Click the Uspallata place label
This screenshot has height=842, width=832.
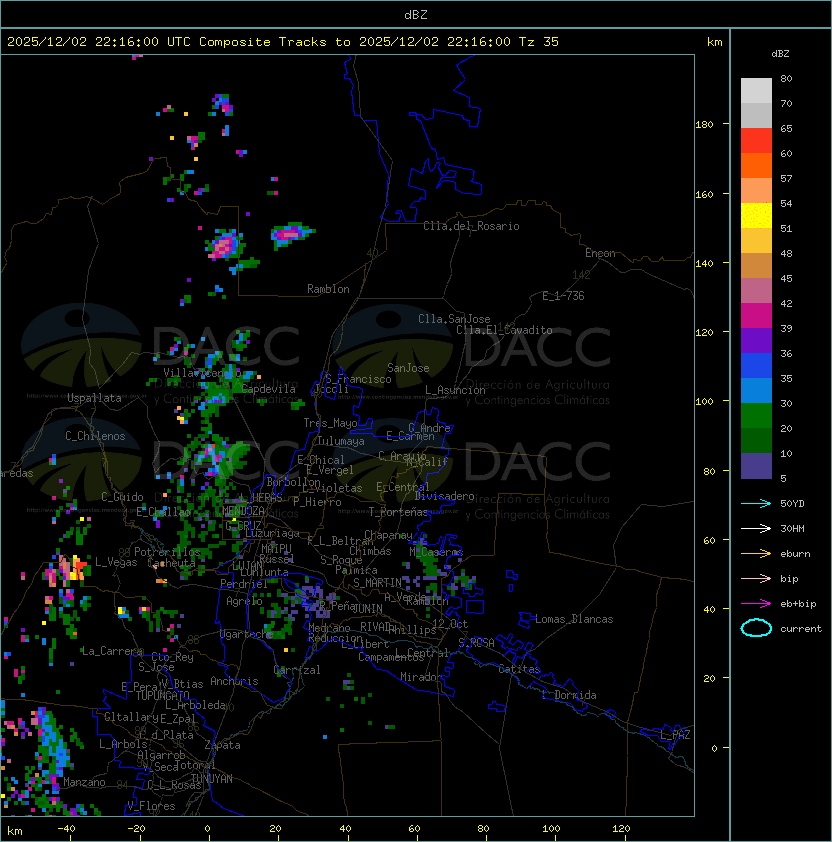click(94, 398)
